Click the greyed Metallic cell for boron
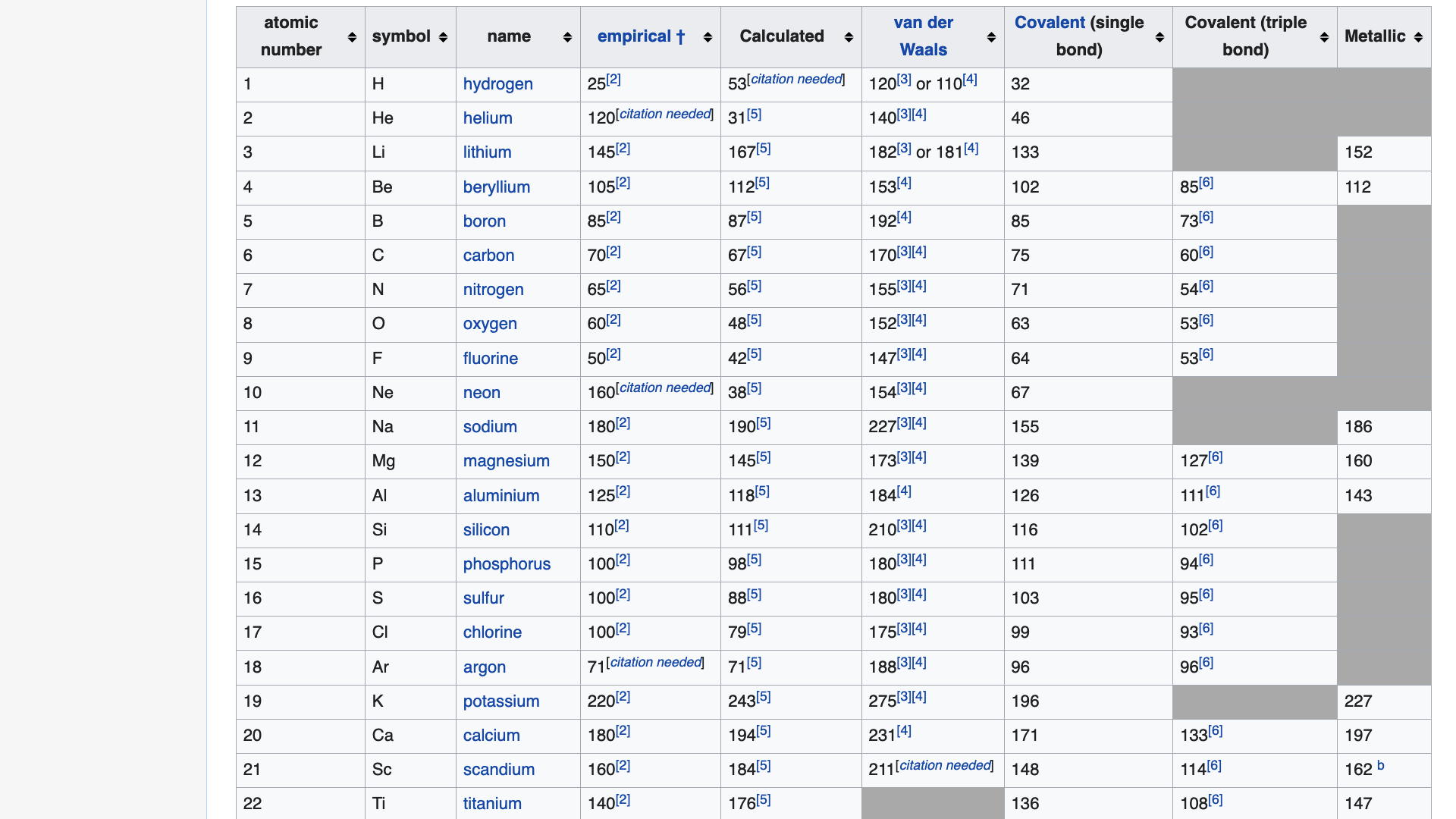Image resolution: width=1456 pixels, height=819 pixels. 1383,221
